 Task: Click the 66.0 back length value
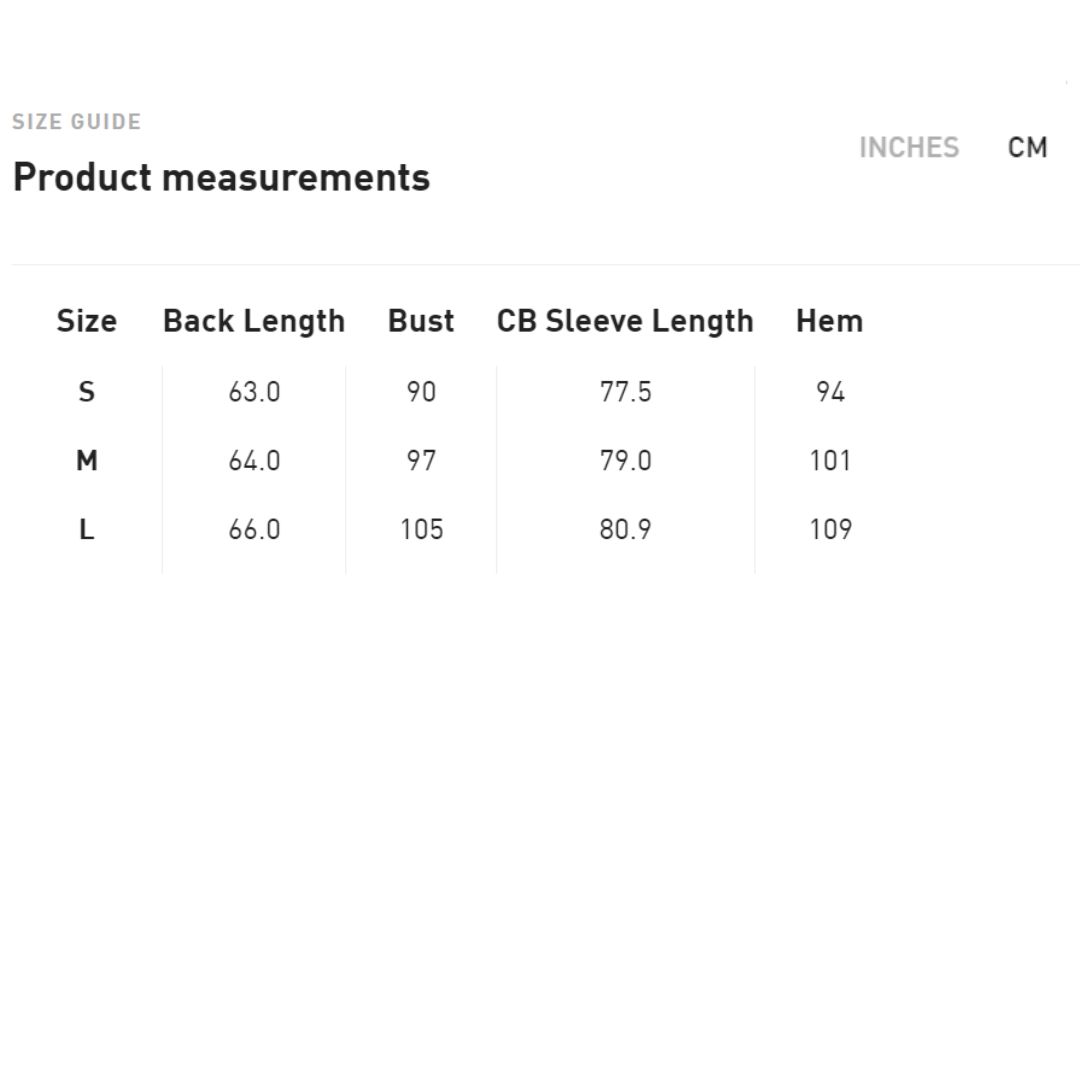254,530
